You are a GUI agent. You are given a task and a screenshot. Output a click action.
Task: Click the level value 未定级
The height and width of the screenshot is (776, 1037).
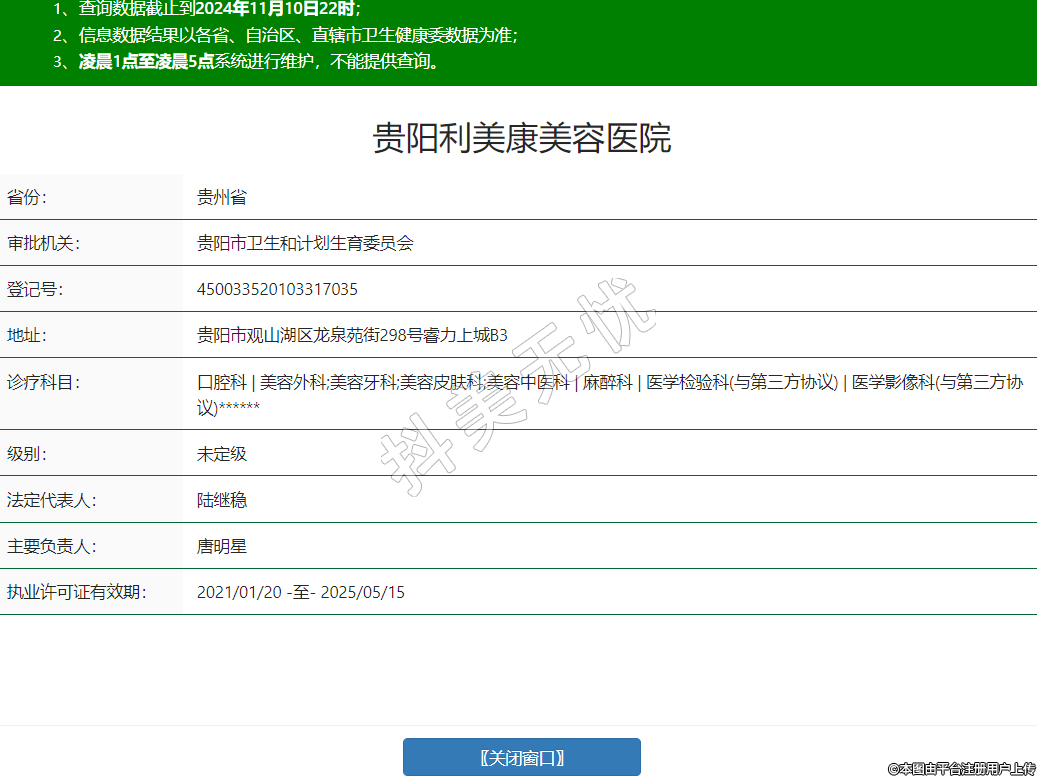point(221,454)
